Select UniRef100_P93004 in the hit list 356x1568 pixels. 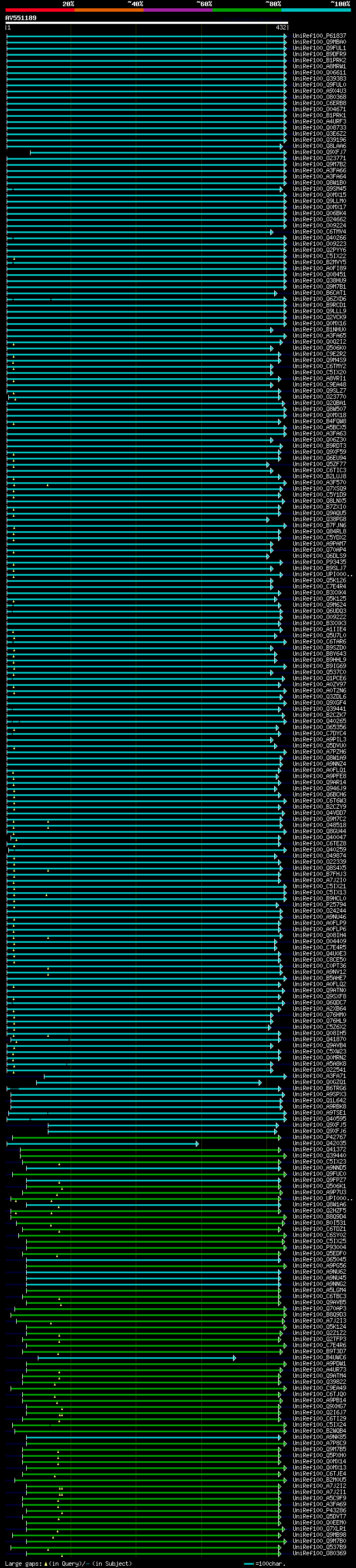319,1247
